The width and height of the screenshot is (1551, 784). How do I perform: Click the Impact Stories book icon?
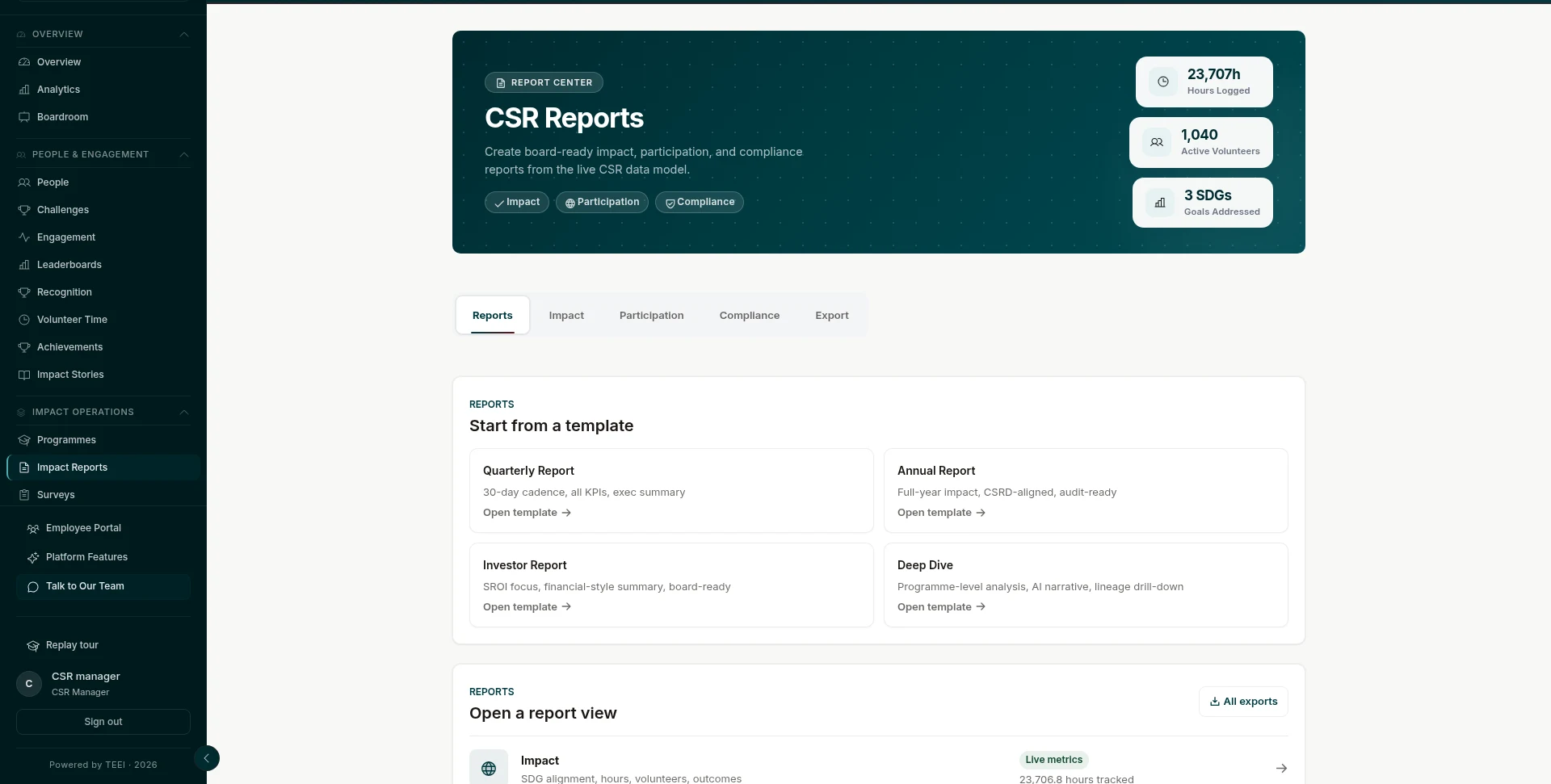pyautogui.click(x=24, y=375)
